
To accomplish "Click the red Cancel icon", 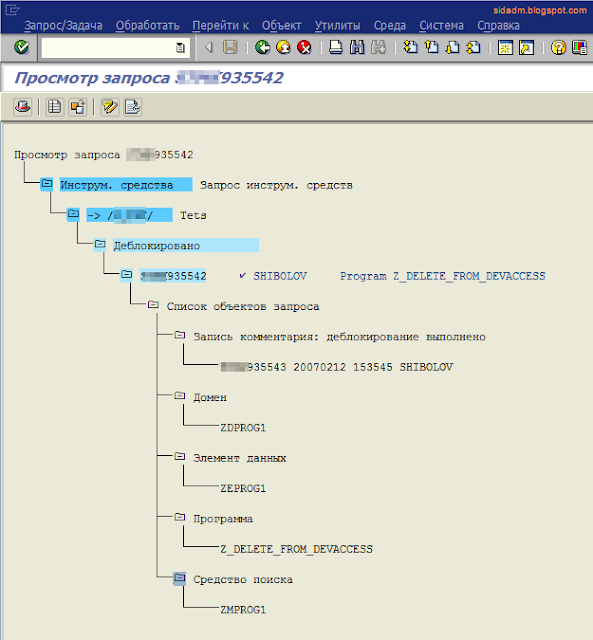I will (x=304, y=47).
